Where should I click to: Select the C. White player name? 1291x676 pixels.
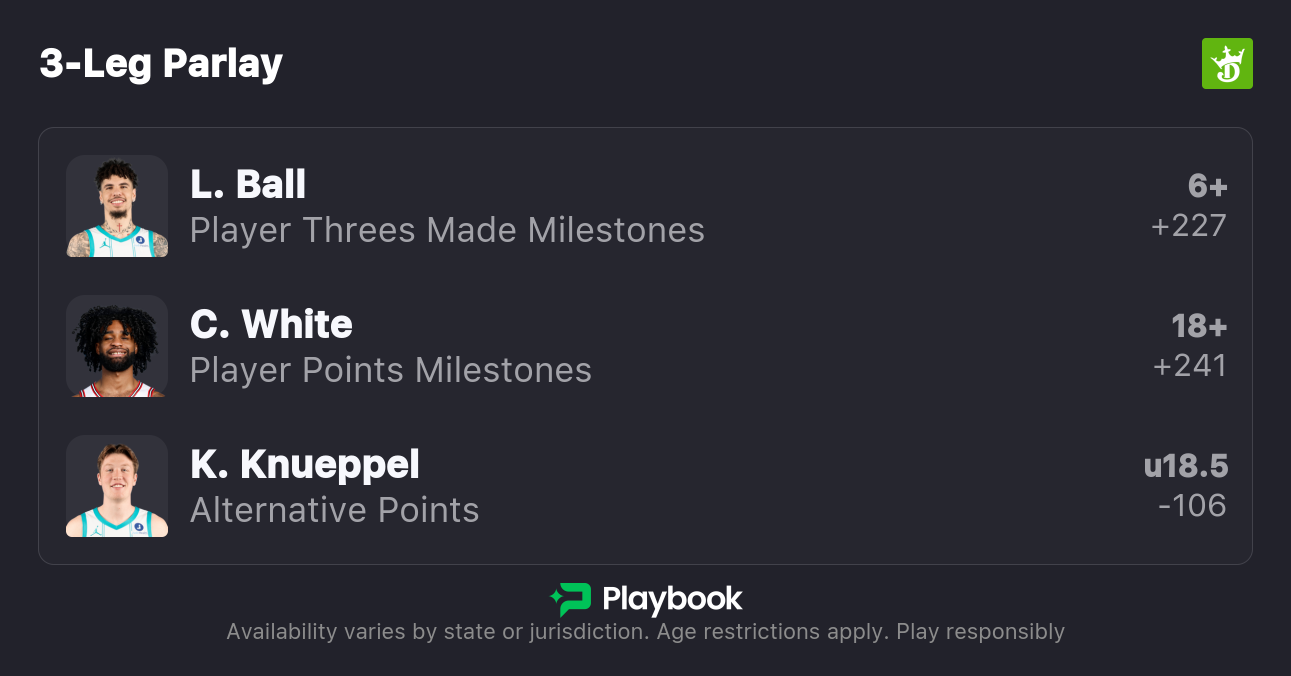(271, 324)
